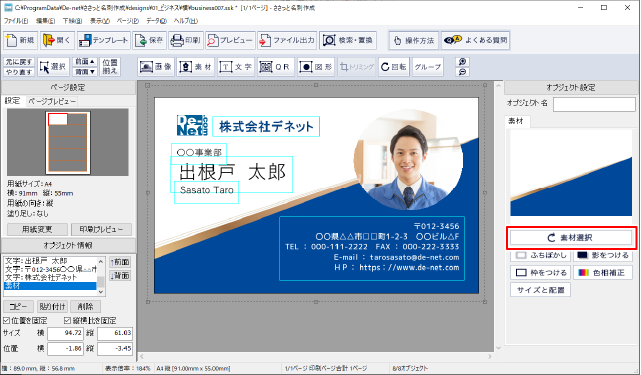
Task: Click the 用紙変更 button
Action: tap(37, 229)
